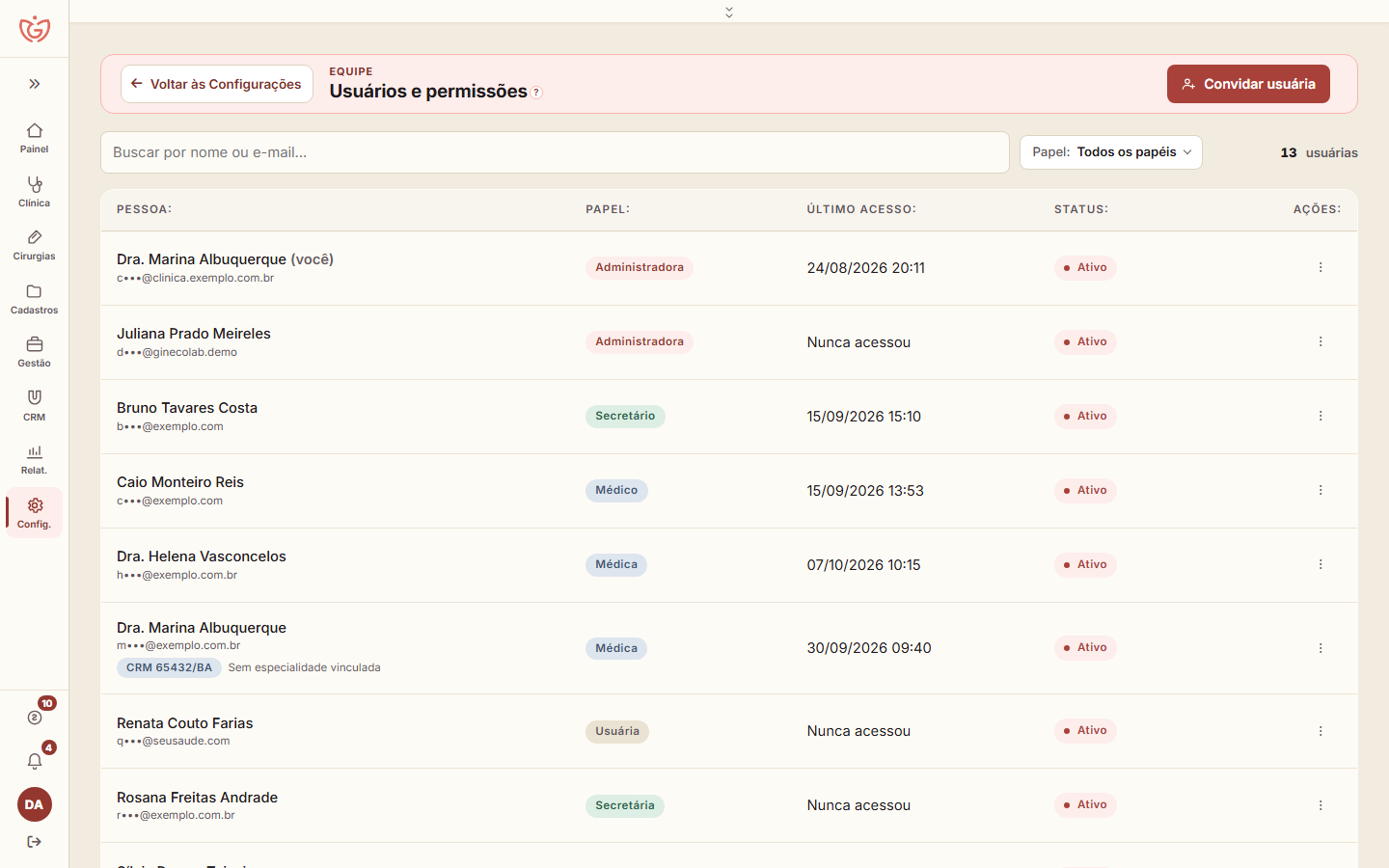The width and height of the screenshot is (1389, 868).
Task: Click the Médica badge for Dra. Helena Vasconcelos
Action: click(x=616, y=564)
